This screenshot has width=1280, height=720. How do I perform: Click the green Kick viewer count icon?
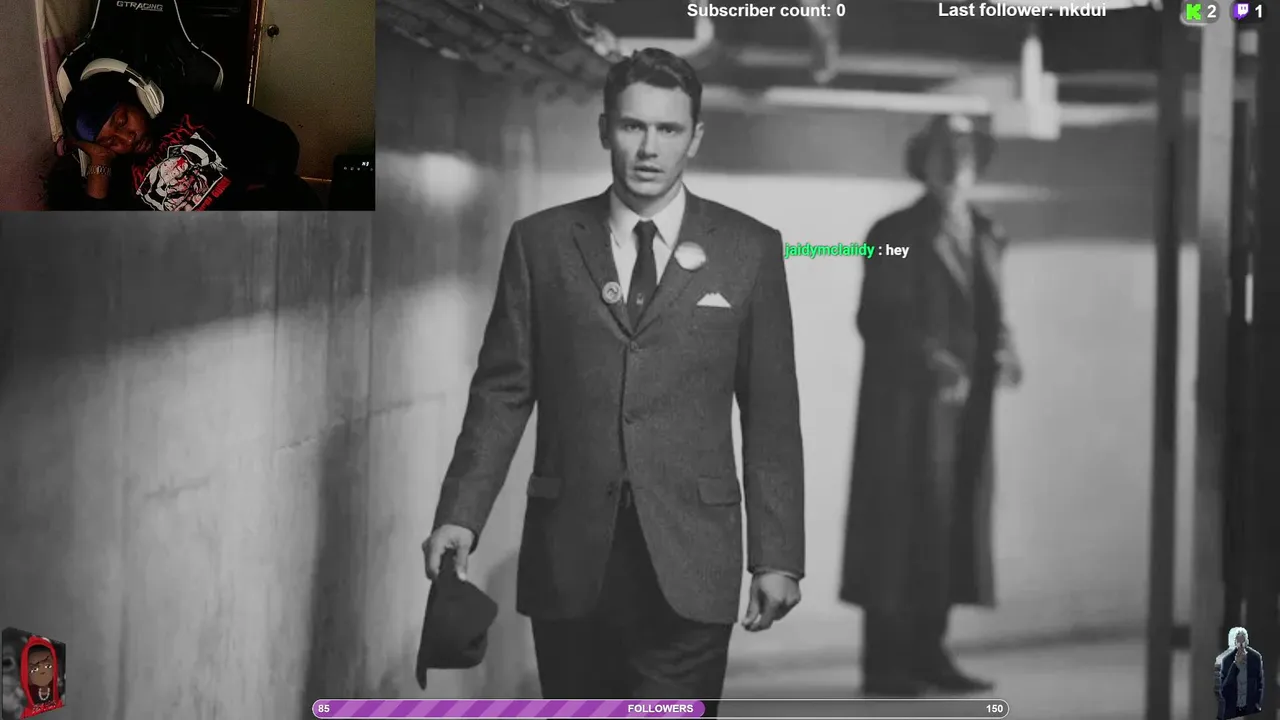[x=1193, y=12]
